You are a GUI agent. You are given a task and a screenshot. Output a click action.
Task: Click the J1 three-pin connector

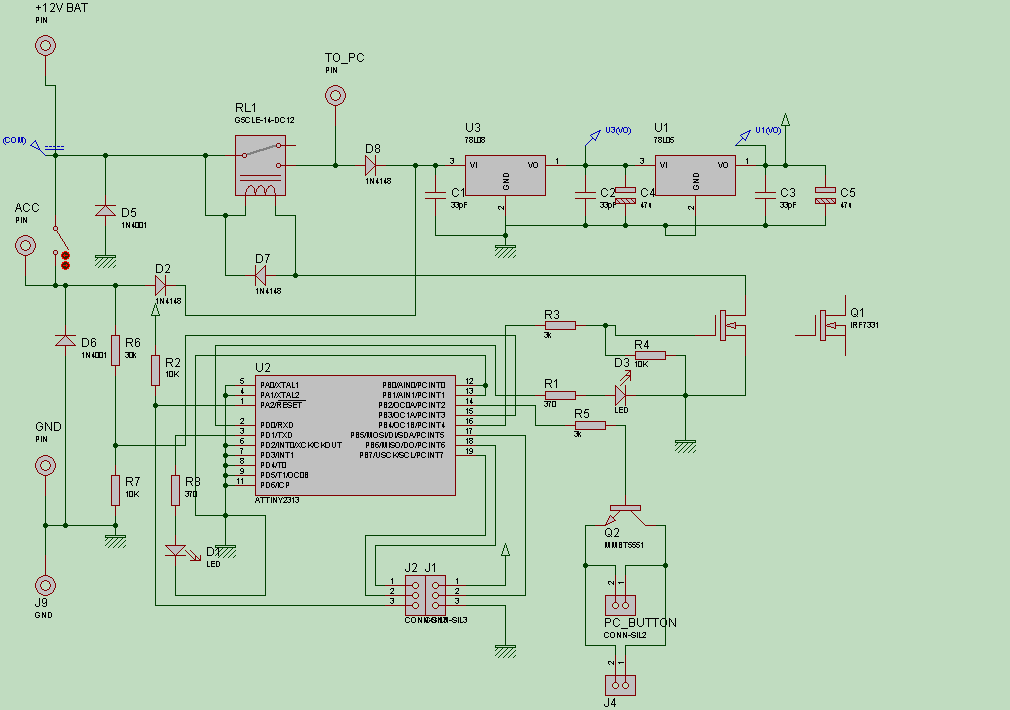click(x=435, y=595)
